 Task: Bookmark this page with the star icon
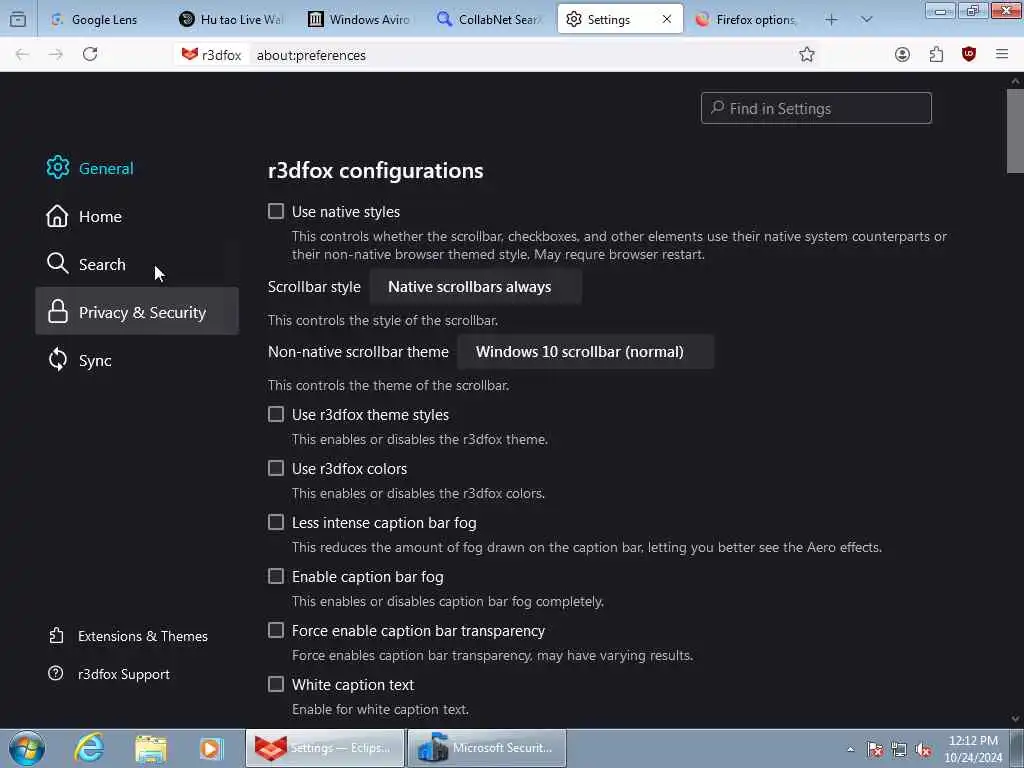pos(807,55)
